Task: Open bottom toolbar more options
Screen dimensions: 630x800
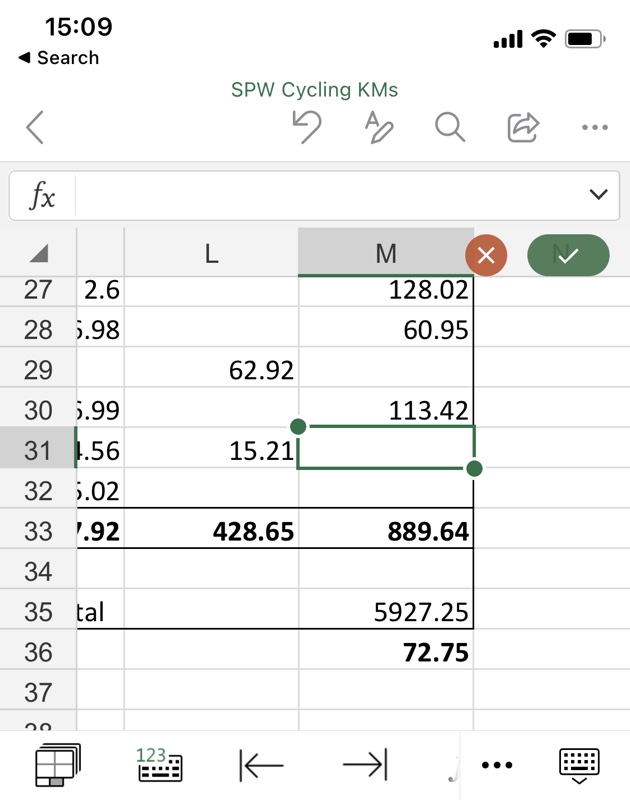Action: point(496,766)
